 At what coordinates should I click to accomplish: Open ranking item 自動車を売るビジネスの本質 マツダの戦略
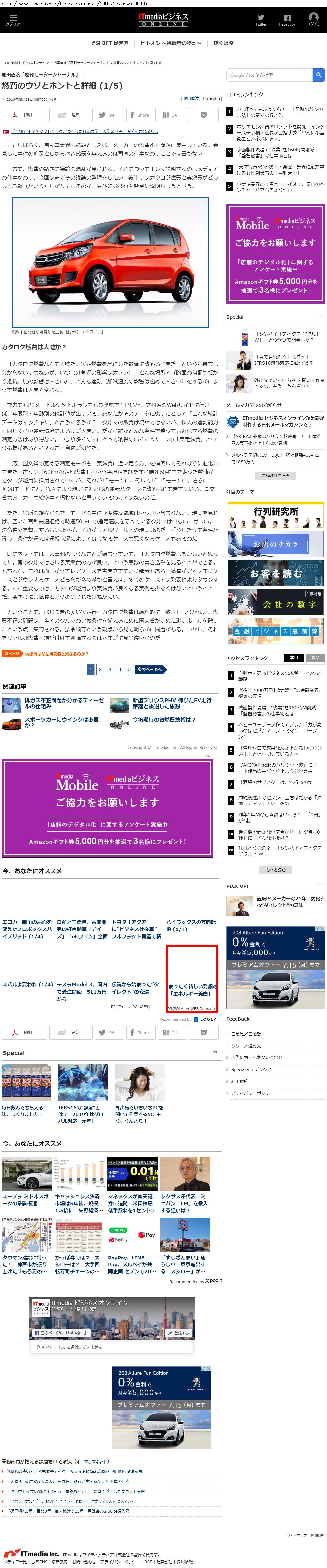coord(279,676)
